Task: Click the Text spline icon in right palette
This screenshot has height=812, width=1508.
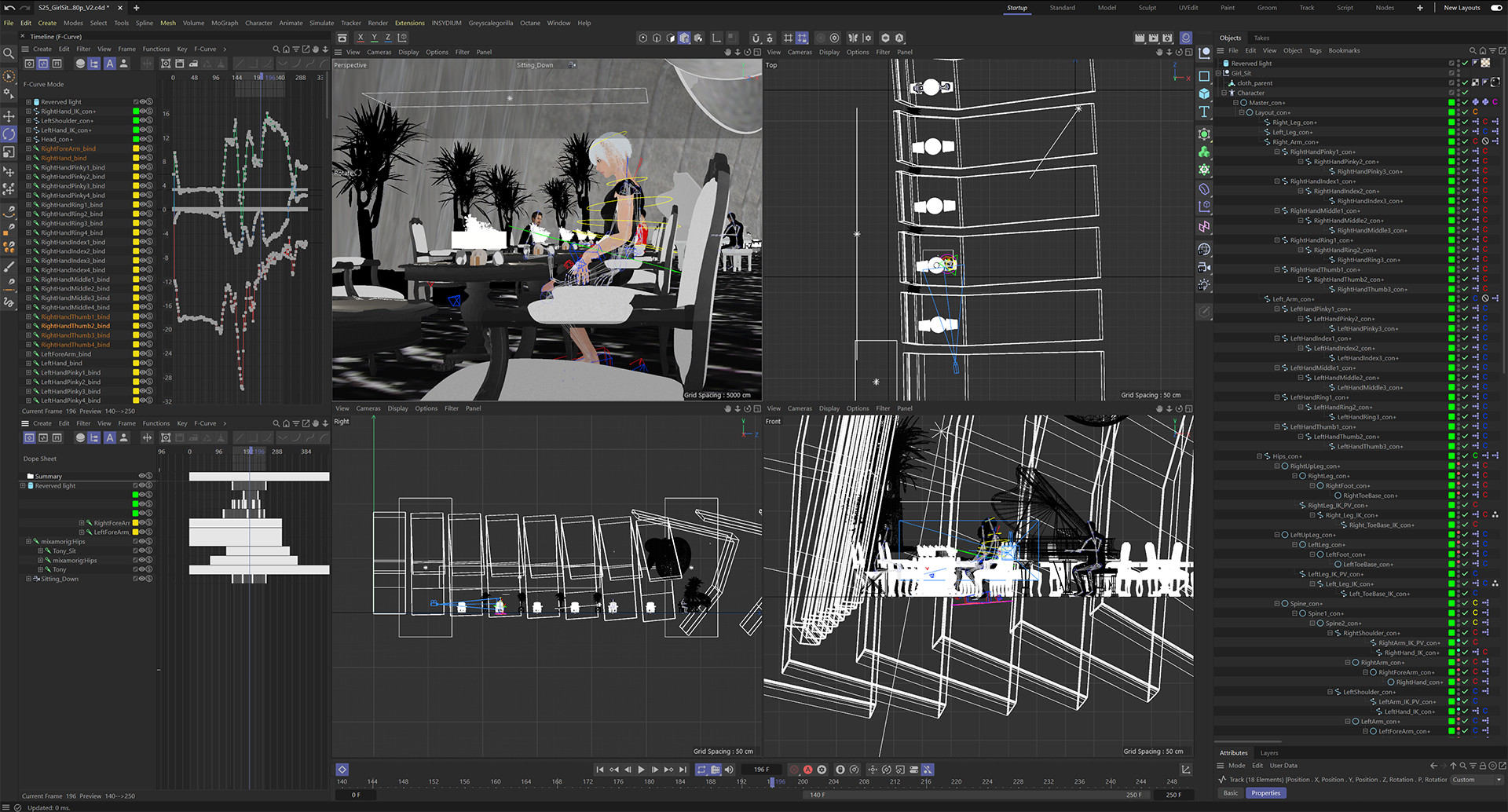Action: pyautogui.click(x=1204, y=112)
